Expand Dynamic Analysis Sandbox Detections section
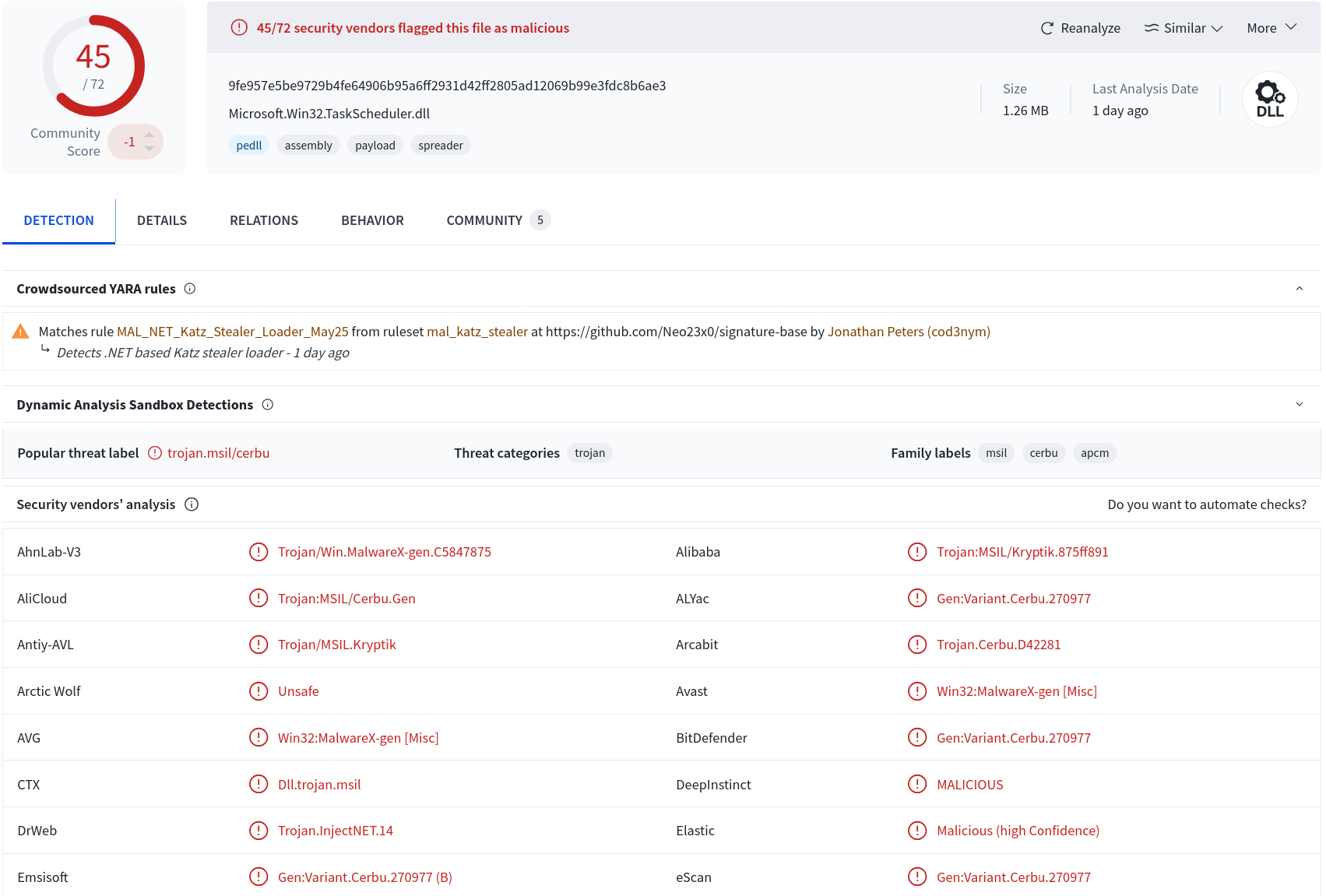 [1300, 405]
